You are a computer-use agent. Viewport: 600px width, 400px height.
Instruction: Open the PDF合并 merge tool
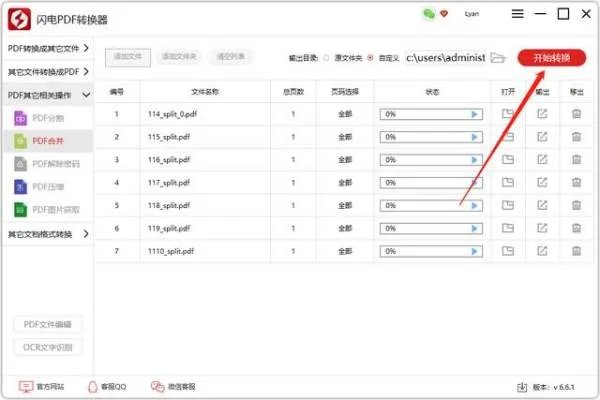(48, 141)
